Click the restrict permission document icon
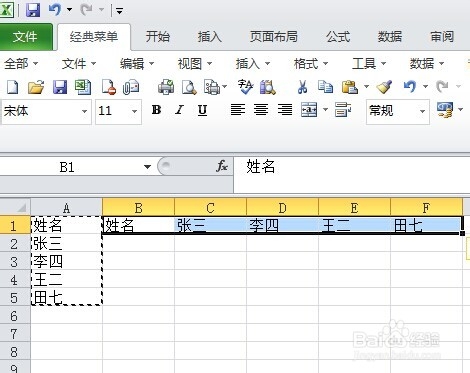Viewport: 470px width, 373px height. pos(109,87)
